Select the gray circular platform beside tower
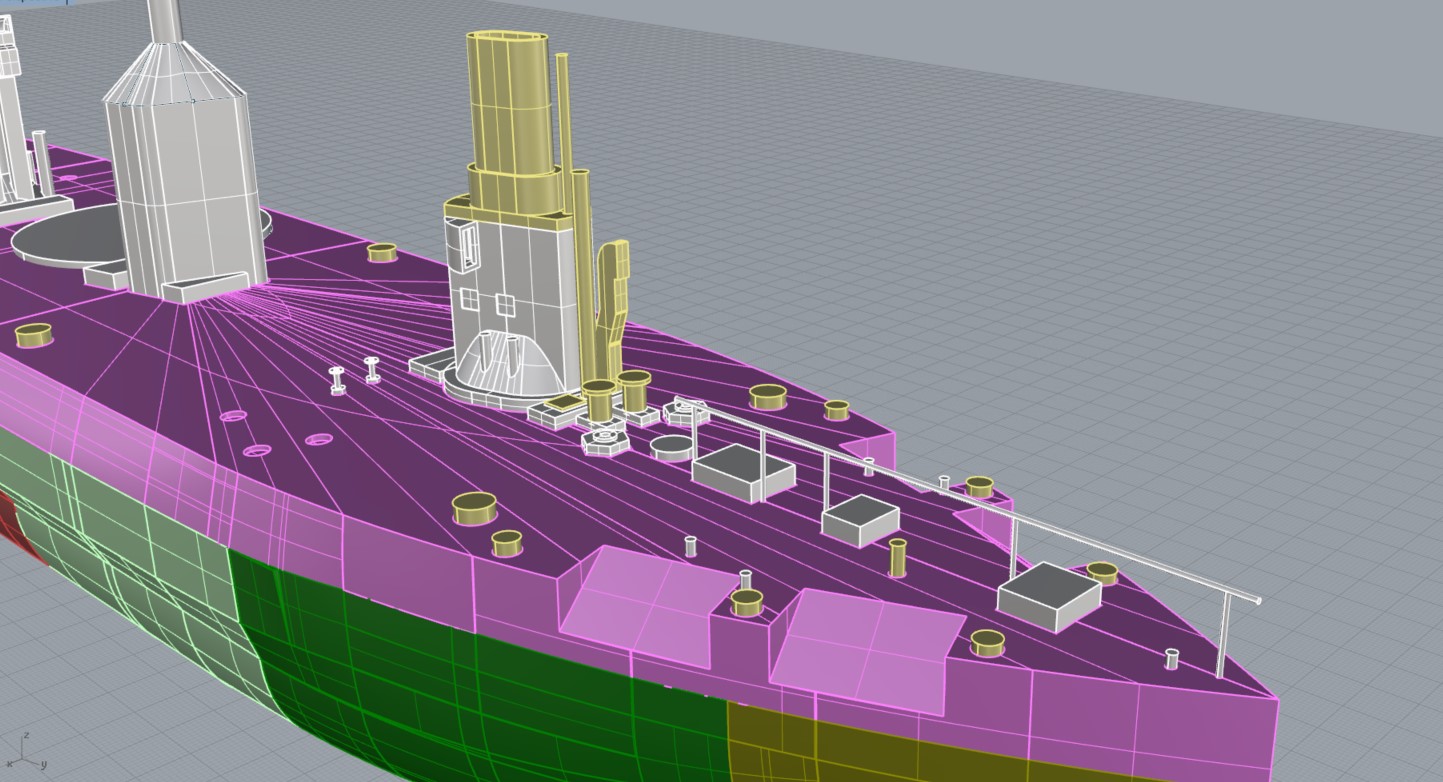The width and height of the screenshot is (1443, 782). (x=60, y=237)
